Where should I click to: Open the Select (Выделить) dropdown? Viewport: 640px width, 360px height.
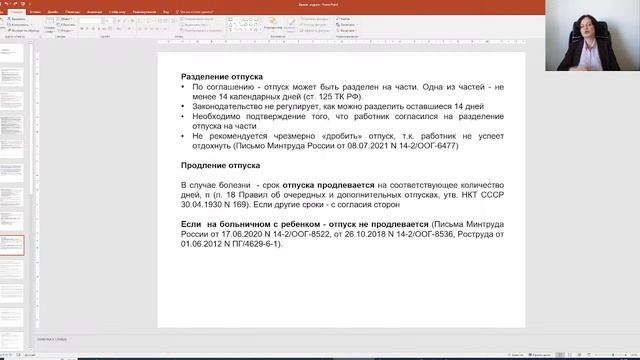(x=346, y=30)
